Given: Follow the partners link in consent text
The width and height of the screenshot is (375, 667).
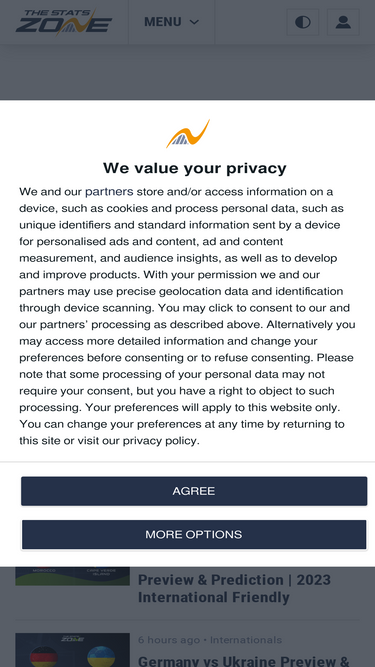Looking at the screenshot, I should (x=109, y=192).
